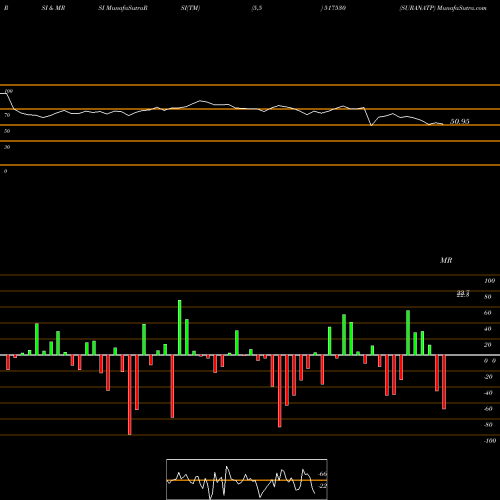This screenshot has width=500, height=500.
Task: Click the 517530 stock code text
Action: click(x=333, y=8)
